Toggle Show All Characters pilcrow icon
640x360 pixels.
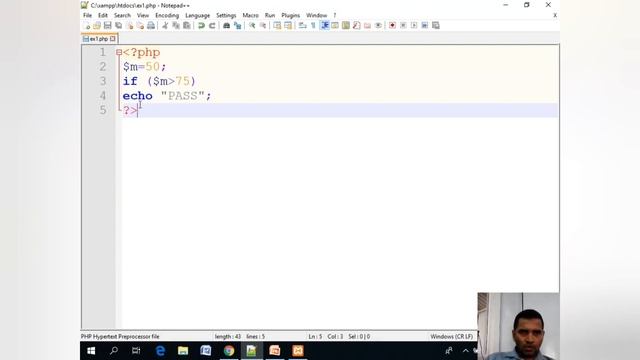[313, 26]
